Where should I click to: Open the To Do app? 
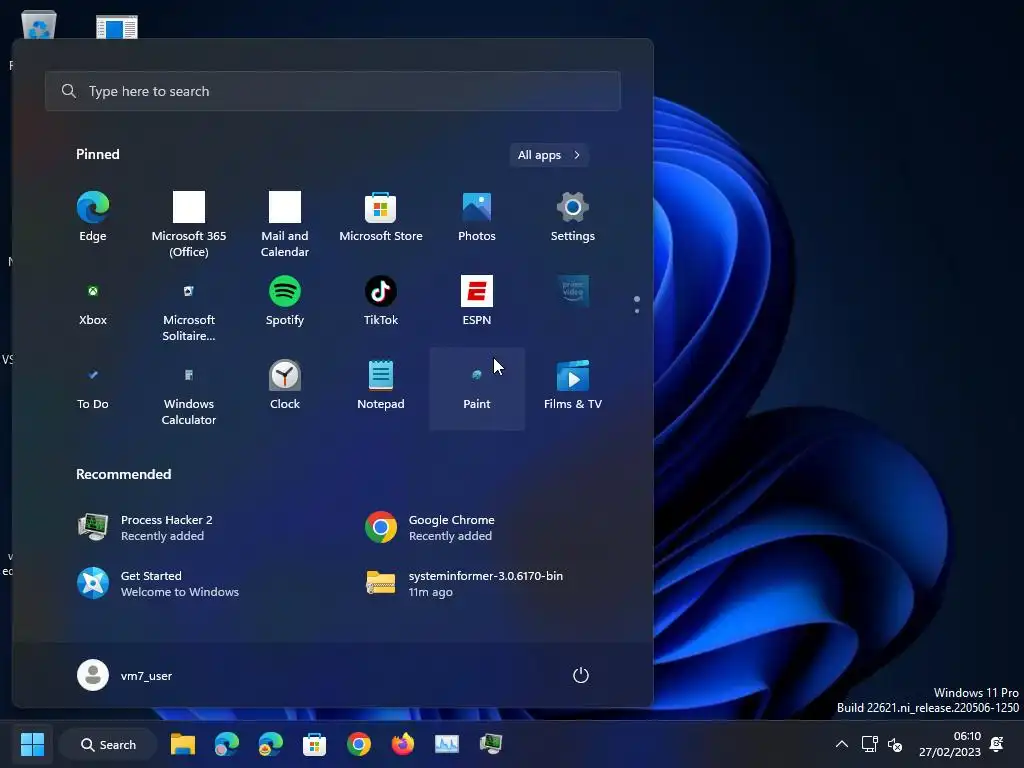(93, 387)
